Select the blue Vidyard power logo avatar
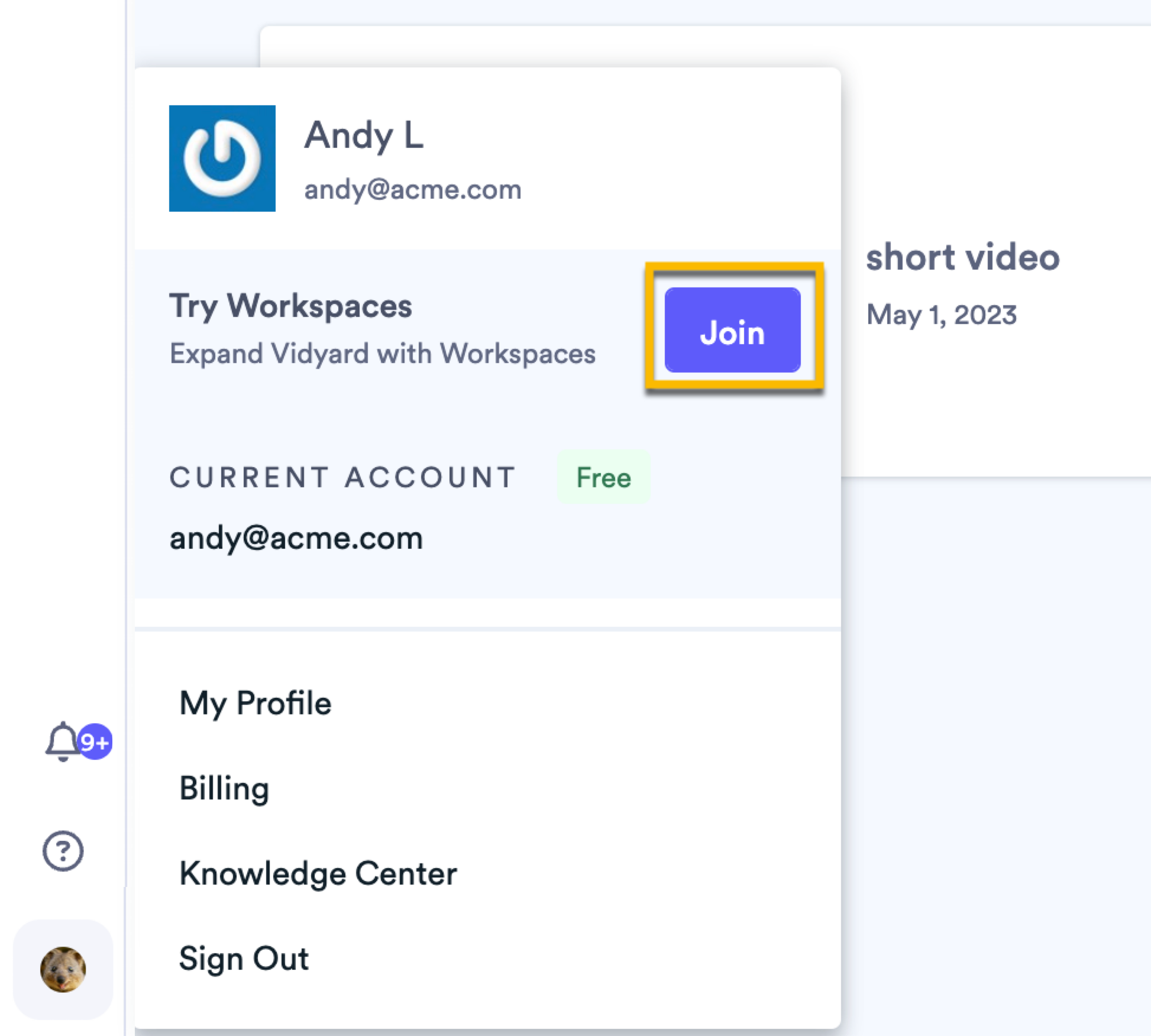Screen dimensions: 1151x1036 click(x=223, y=158)
